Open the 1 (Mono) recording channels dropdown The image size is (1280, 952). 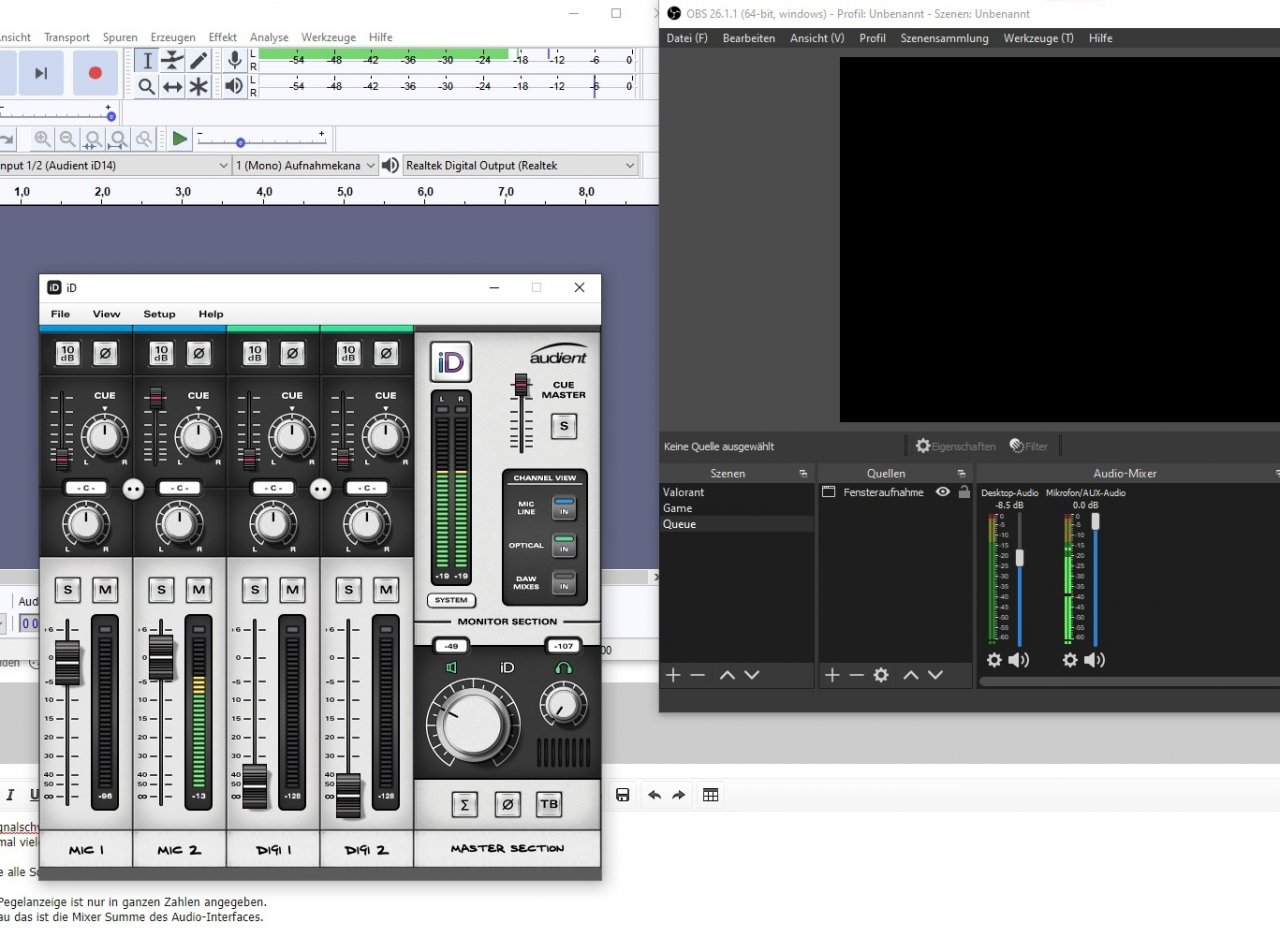(x=305, y=166)
